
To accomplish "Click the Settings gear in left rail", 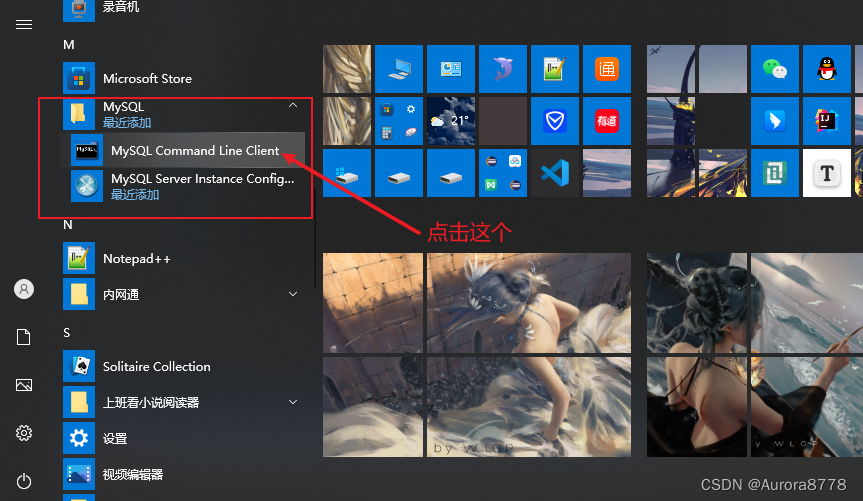I will pyautogui.click(x=24, y=433).
